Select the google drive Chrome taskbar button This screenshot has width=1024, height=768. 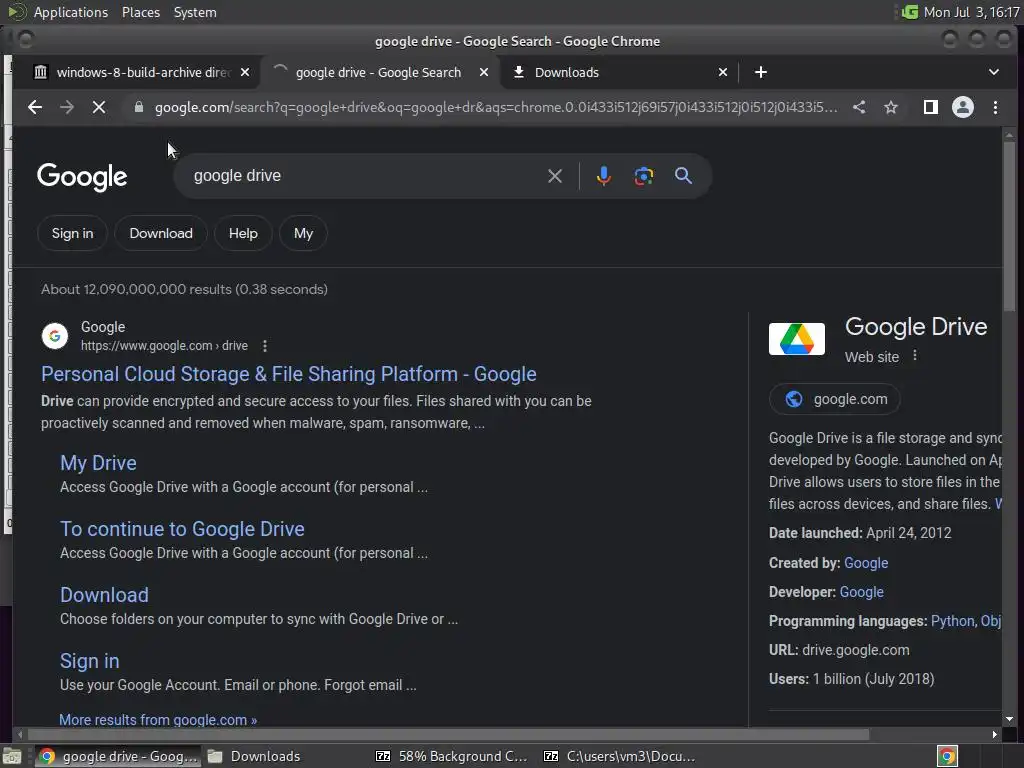[118, 756]
